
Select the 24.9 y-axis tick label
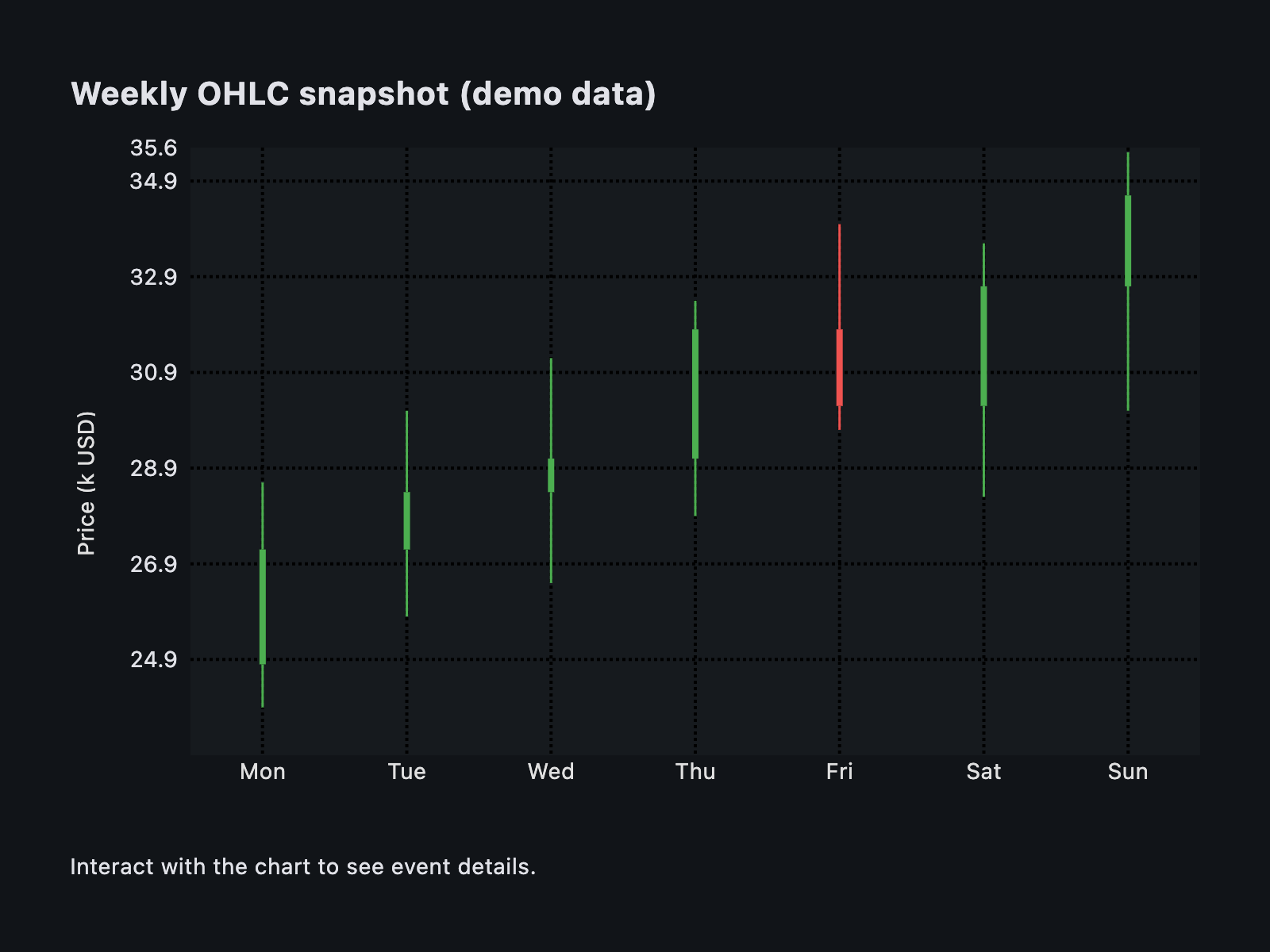[153, 659]
